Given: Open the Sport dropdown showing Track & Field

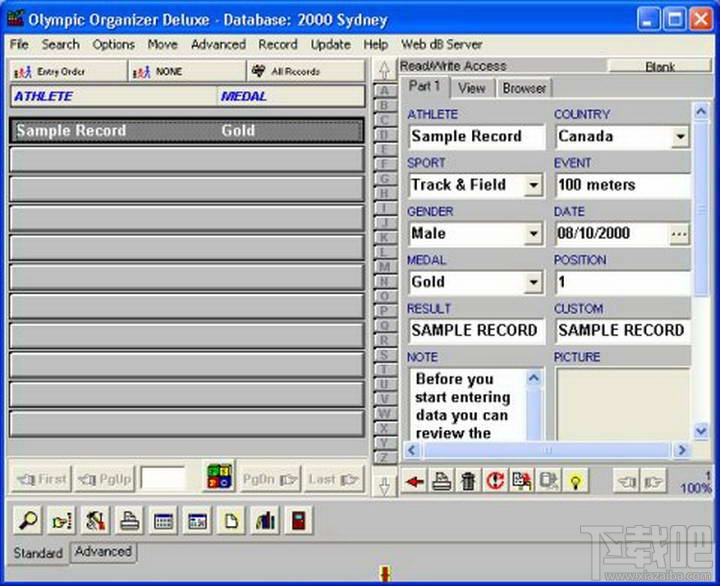Looking at the screenshot, I should (x=533, y=185).
